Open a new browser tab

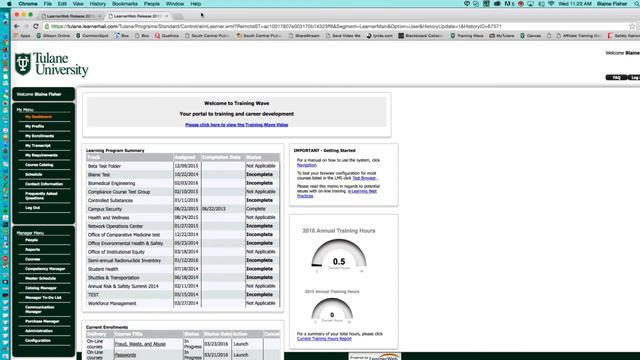coord(178,16)
